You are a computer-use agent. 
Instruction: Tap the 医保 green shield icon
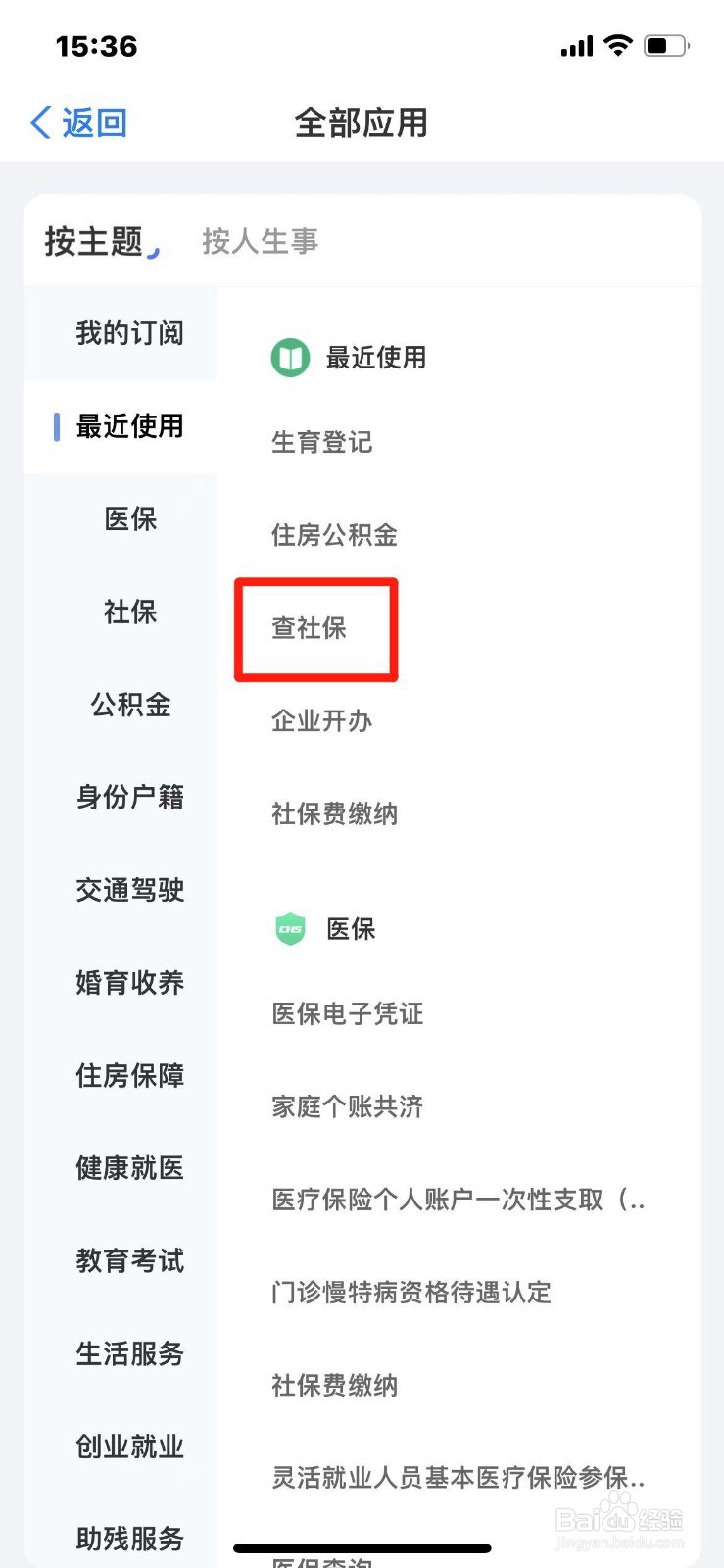(x=290, y=929)
